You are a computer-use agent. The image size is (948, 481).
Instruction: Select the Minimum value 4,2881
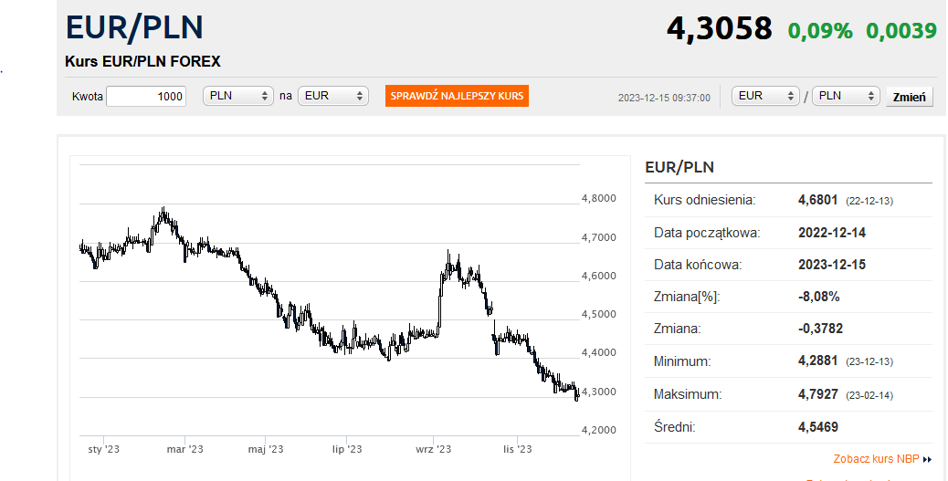click(x=819, y=361)
